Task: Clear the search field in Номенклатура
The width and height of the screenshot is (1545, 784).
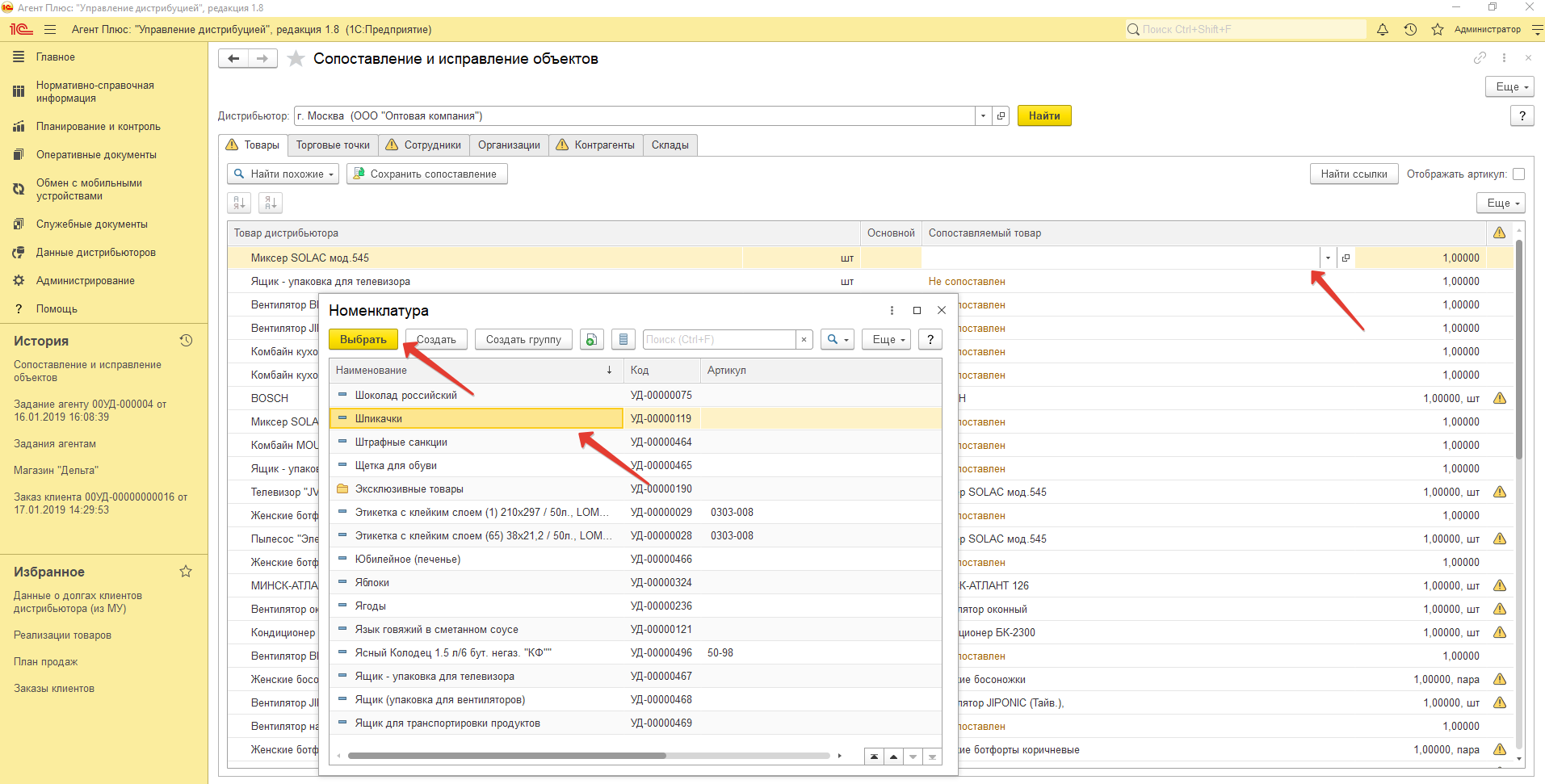Action: [x=804, y=339]
